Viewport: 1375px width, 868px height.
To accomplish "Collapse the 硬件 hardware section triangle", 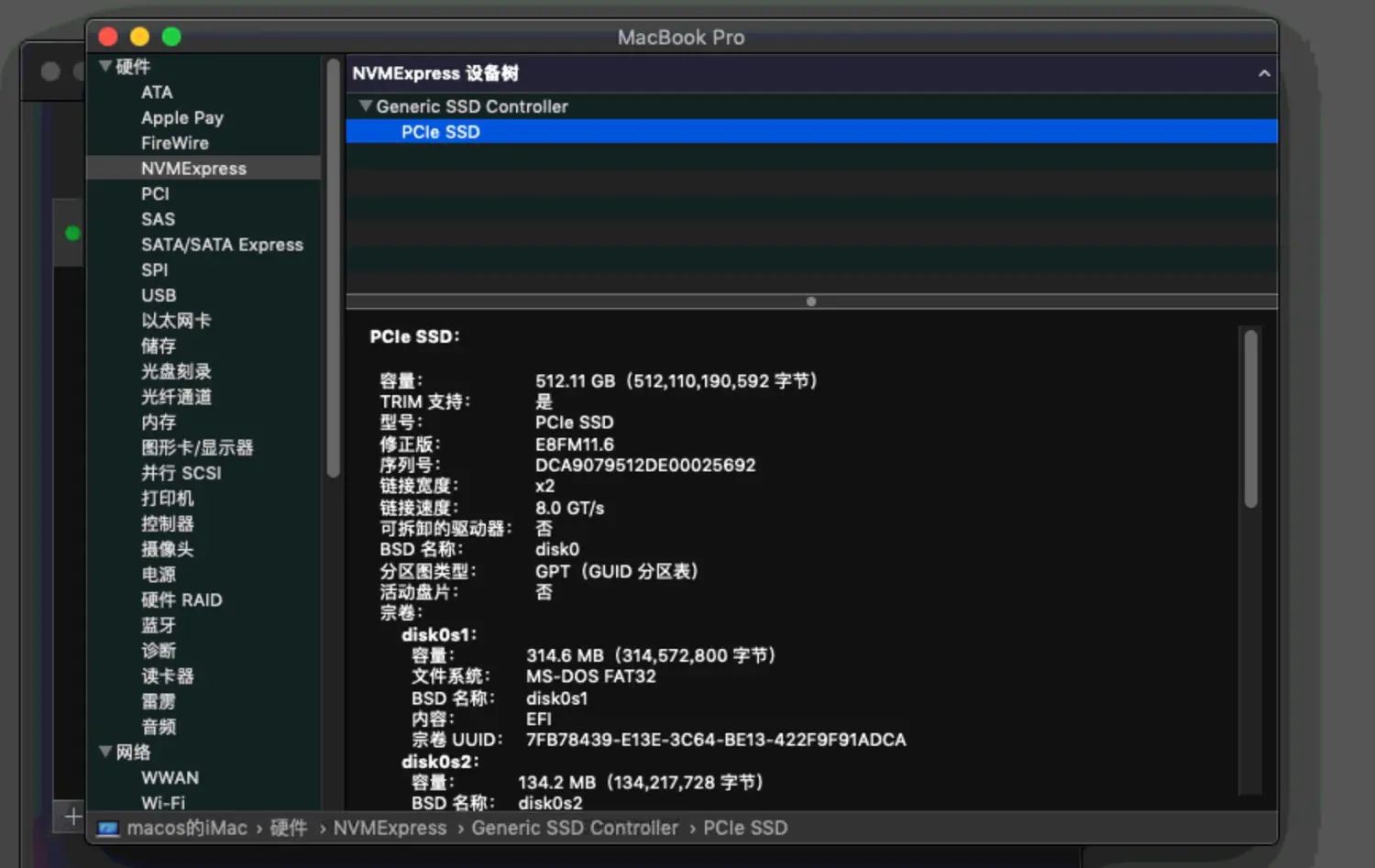I will 105,66.
